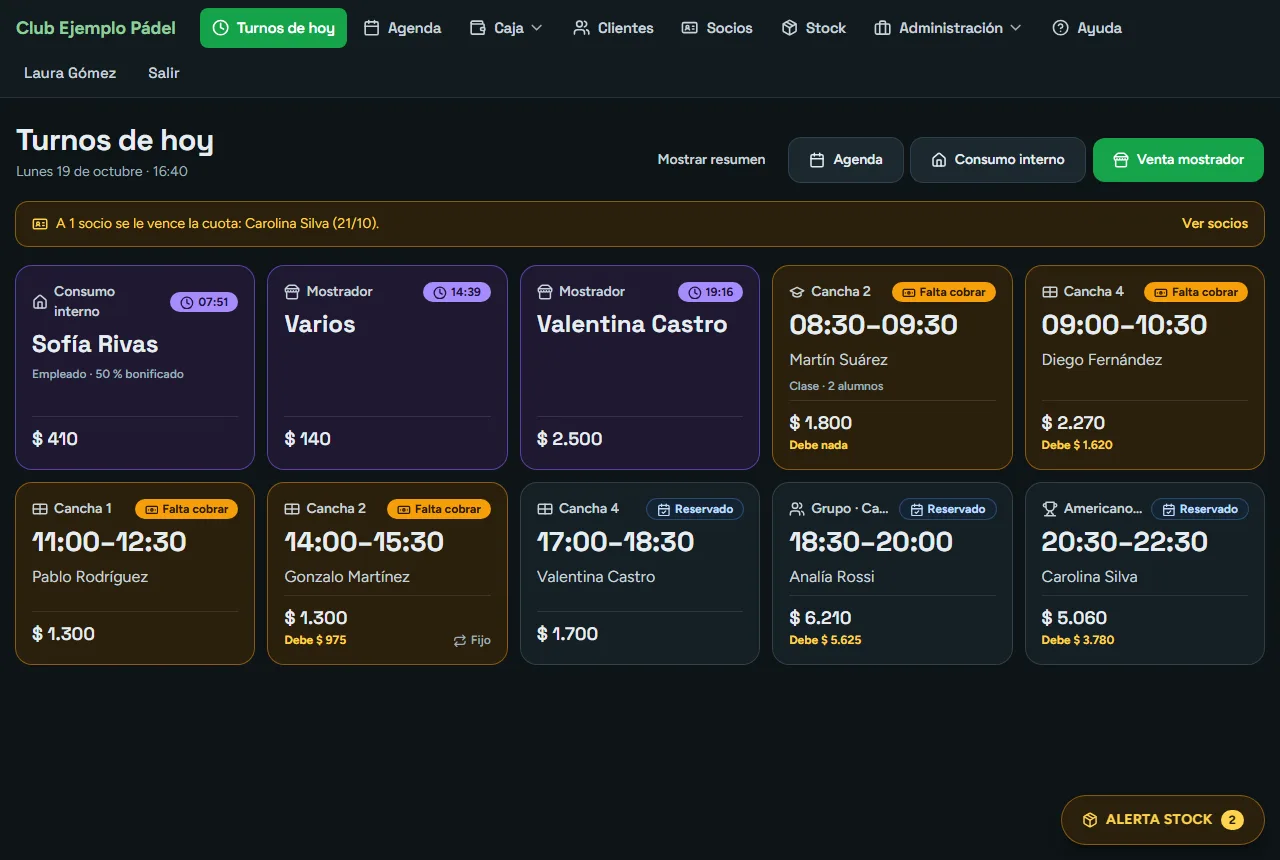Click the group icon on Analía Rossi card

[x=797, y=509]
